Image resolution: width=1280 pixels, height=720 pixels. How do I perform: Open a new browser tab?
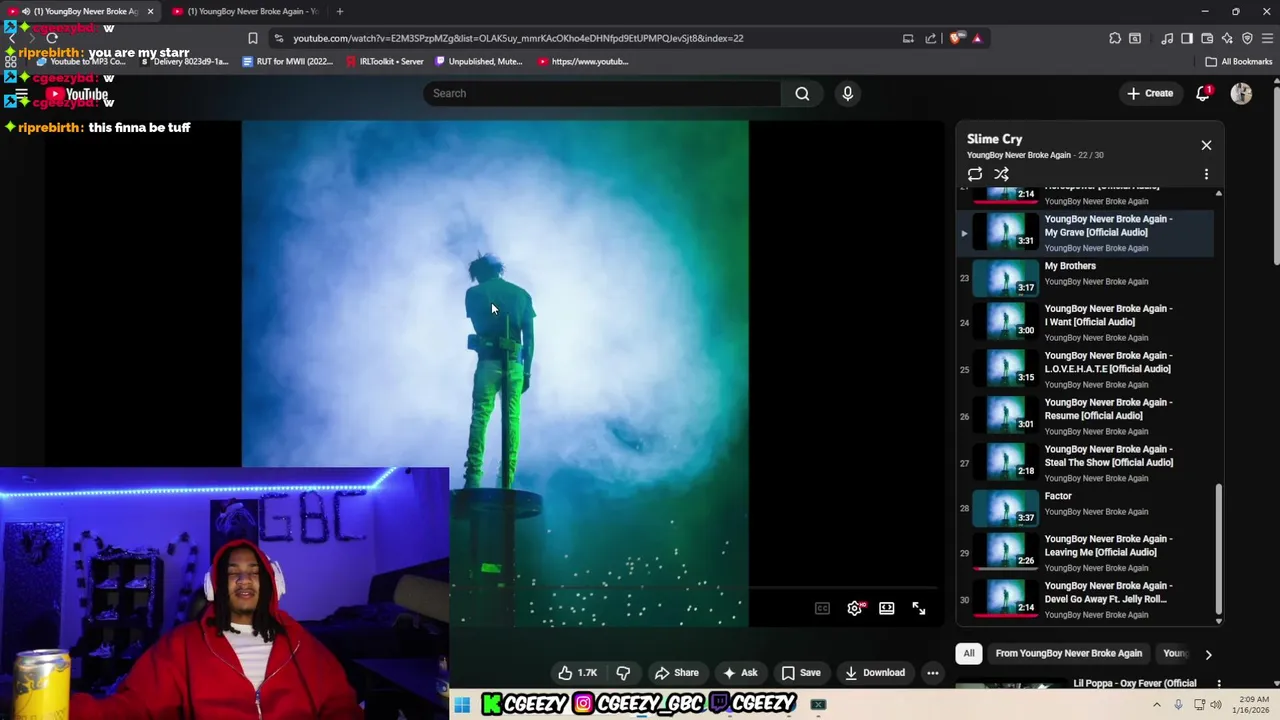click(x=340, y=11)
